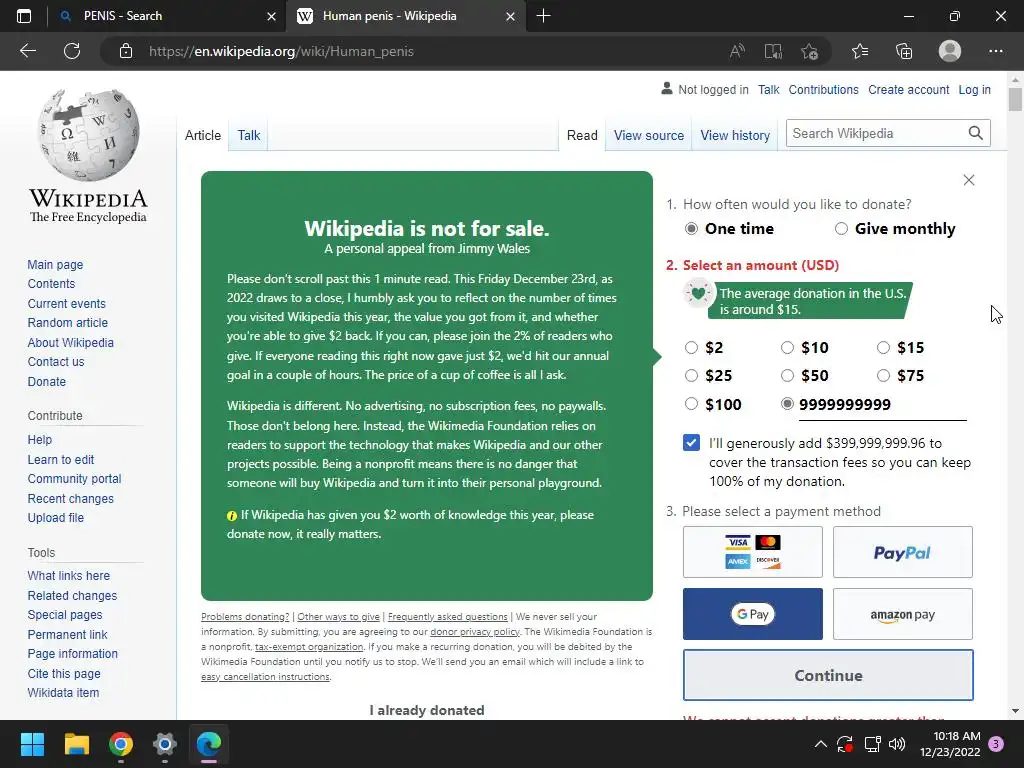The width and height of the screenshot is (1024, 768).
Task: Click the Continue button
Action: pos(828,675)
